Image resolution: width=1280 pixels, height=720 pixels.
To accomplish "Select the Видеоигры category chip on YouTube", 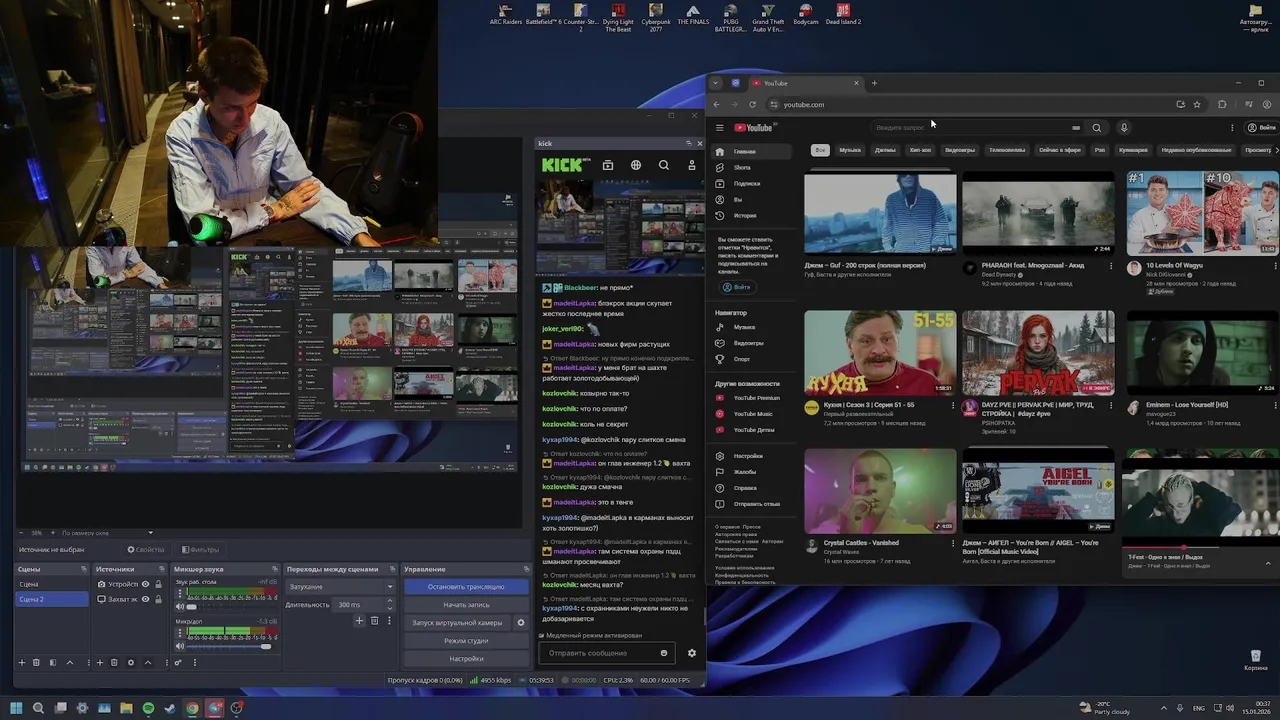I will point(960,150).
